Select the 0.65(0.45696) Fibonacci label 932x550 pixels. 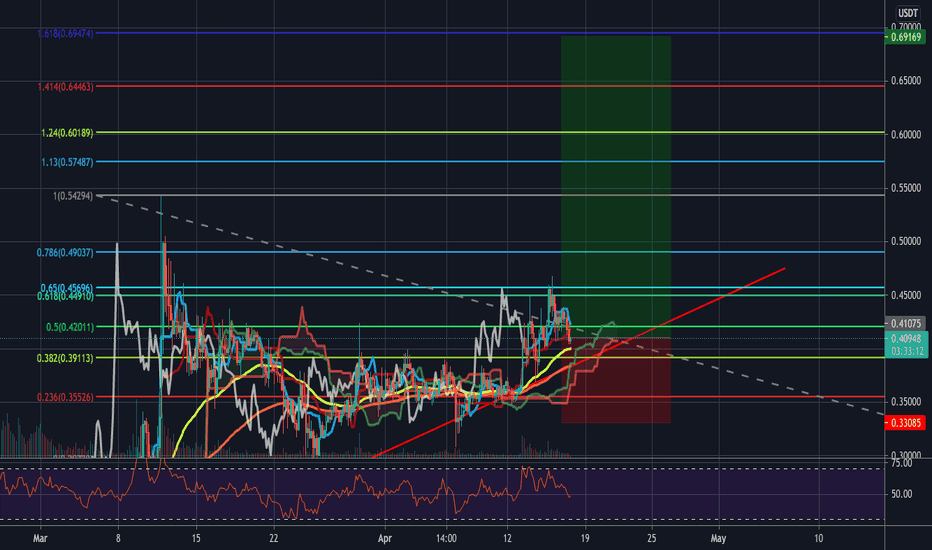(67, 287)
